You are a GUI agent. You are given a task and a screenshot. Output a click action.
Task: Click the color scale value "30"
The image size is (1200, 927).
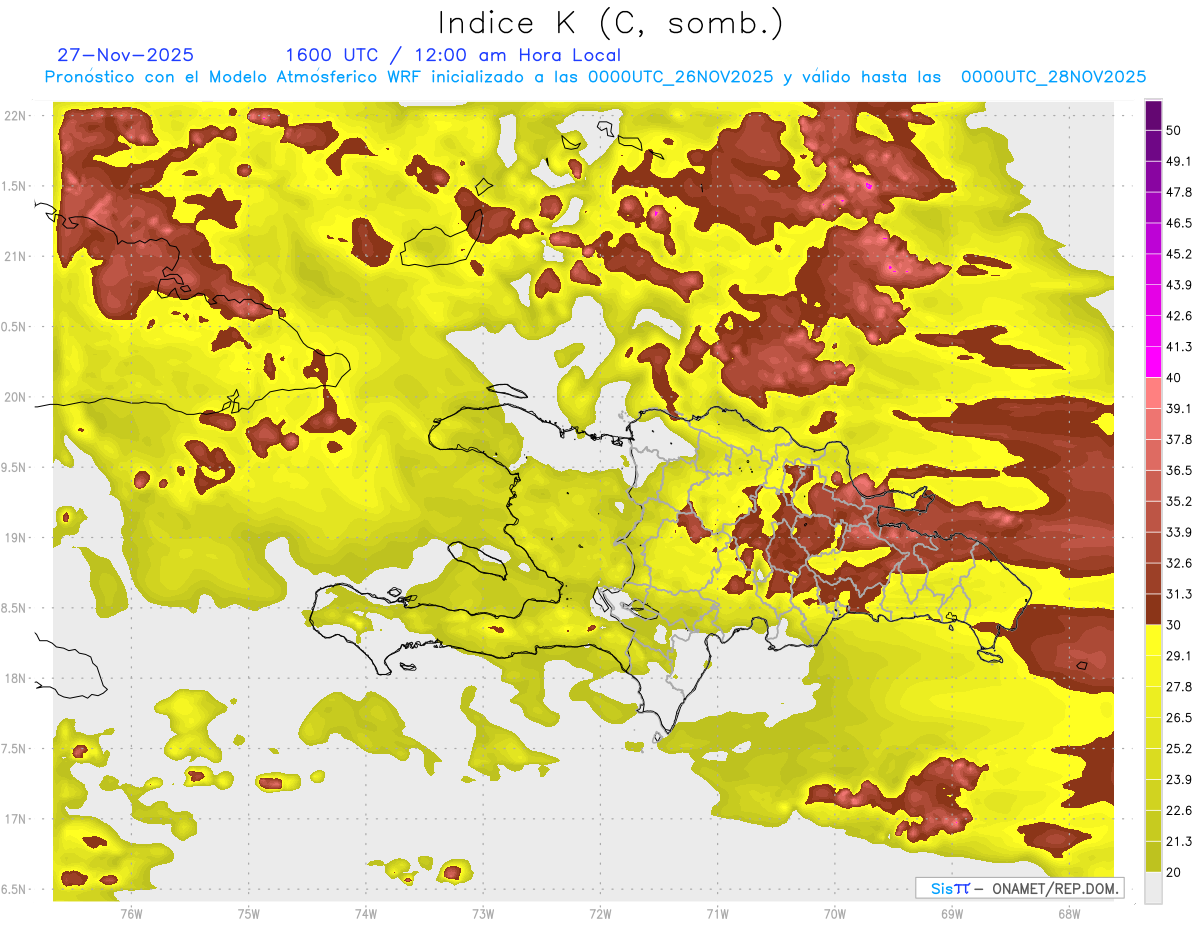1174,625
